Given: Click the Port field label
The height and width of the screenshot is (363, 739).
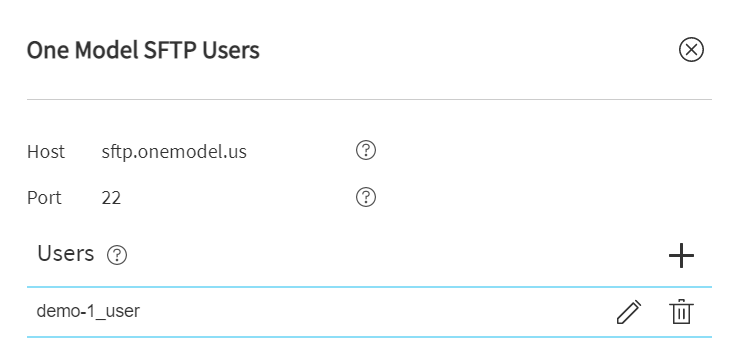Looking at the screenshot, I should [44, 198].
